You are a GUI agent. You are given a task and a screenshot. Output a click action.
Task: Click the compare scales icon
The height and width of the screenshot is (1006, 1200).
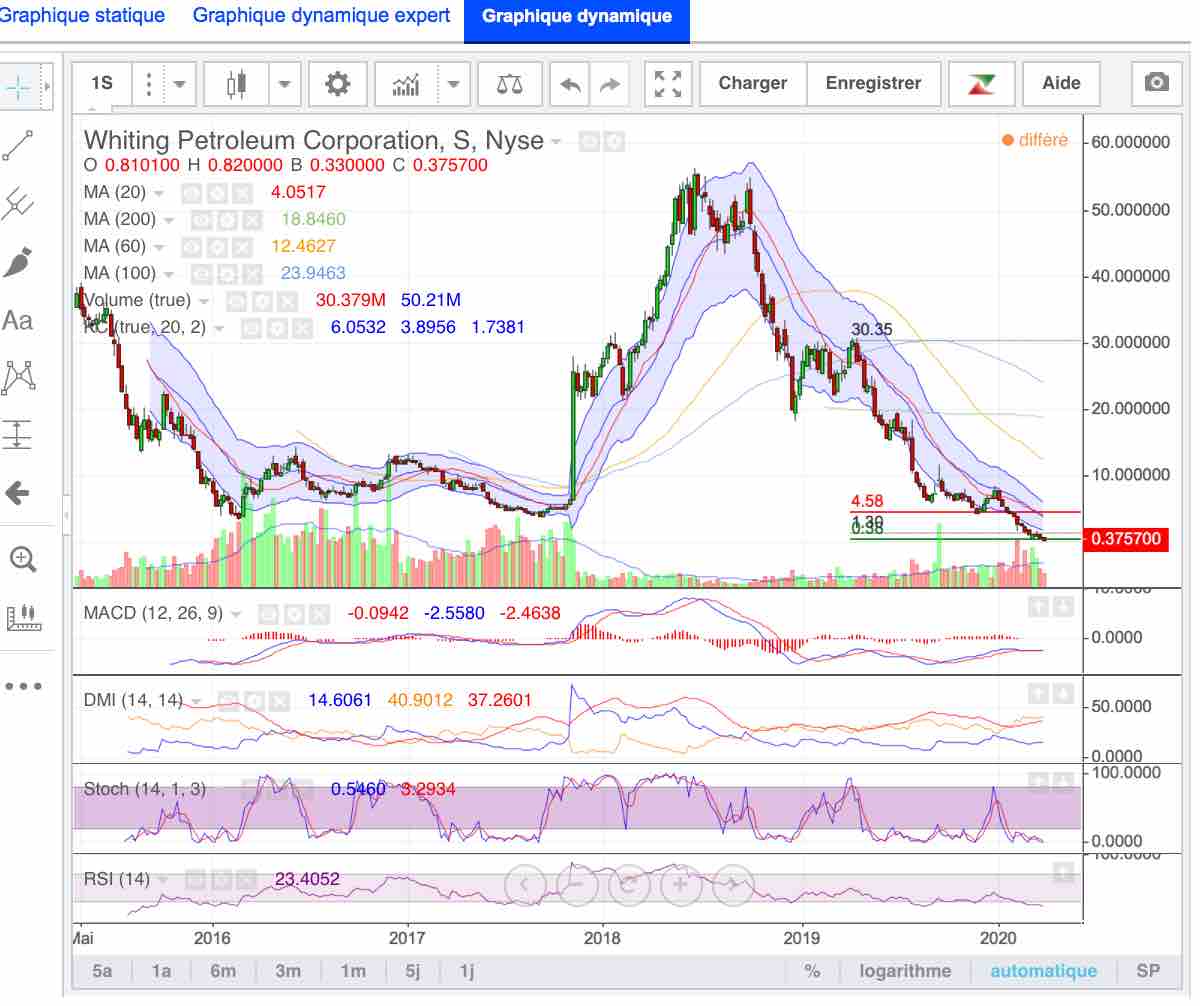coord(509,84)
